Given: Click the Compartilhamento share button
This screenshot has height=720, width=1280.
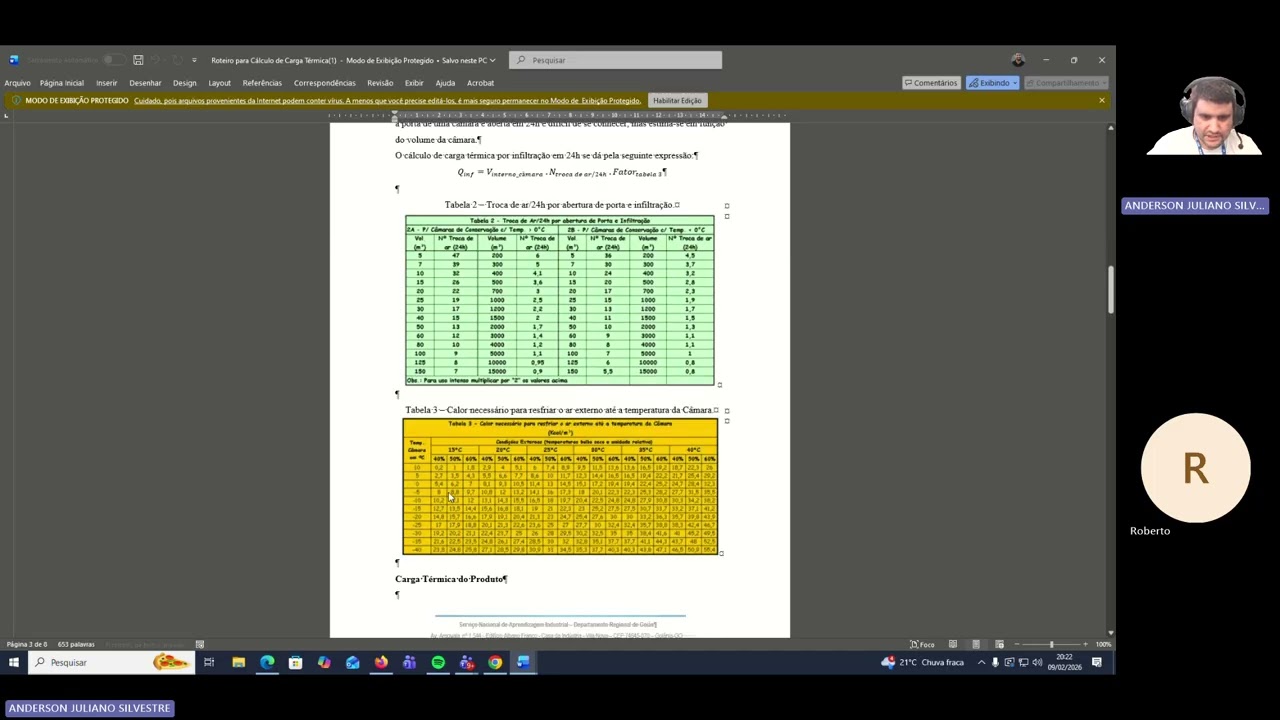Looking at the screenshot, I should coord(1066,83).
